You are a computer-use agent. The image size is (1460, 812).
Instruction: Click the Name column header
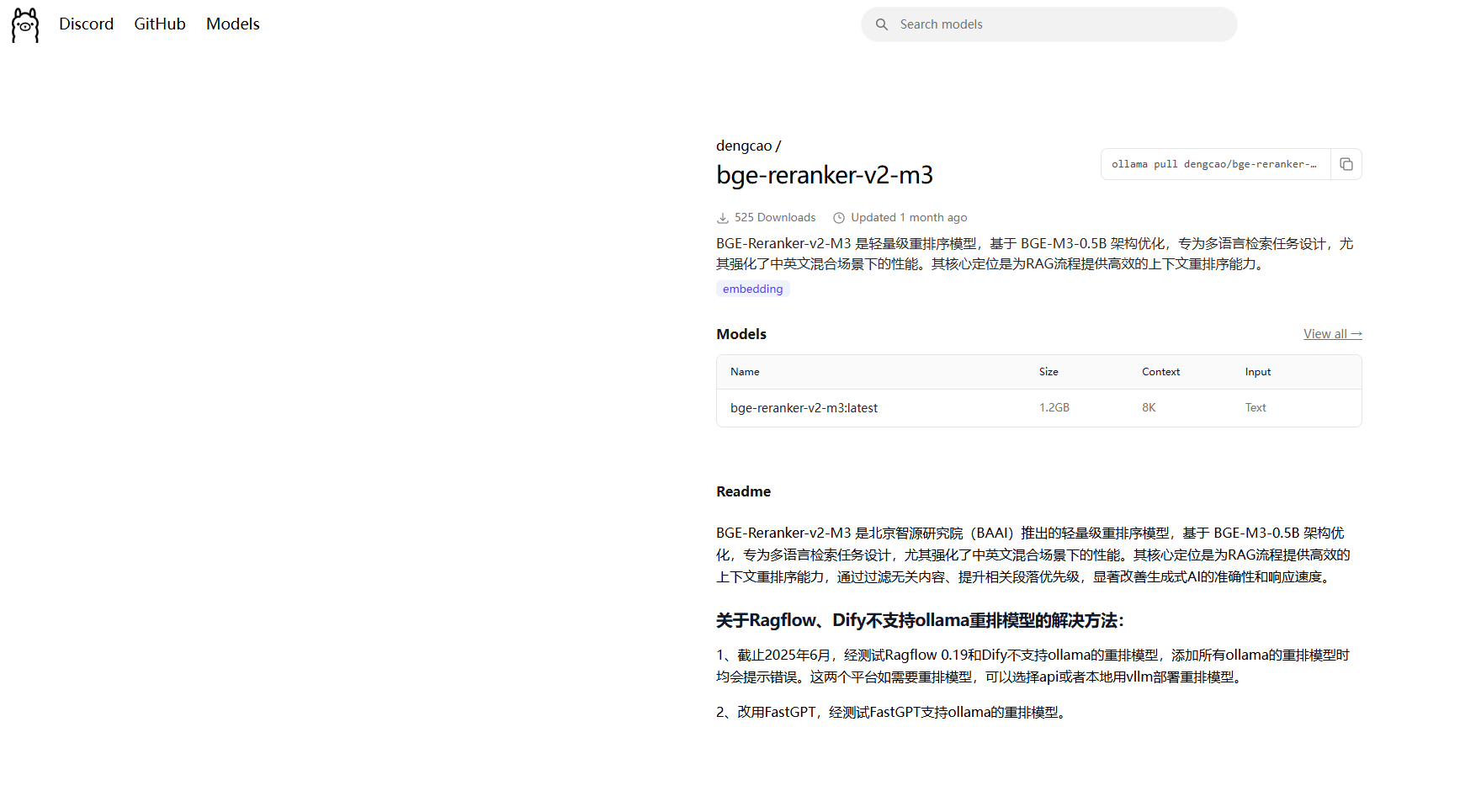(x=745, y=372)
